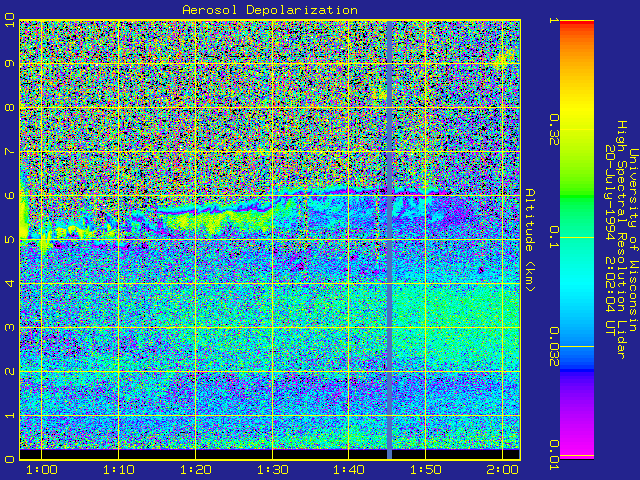Click the 1:50 time axis label
Image resolution: width=640 pixels, height=480 pixels.
click(425, 469)
